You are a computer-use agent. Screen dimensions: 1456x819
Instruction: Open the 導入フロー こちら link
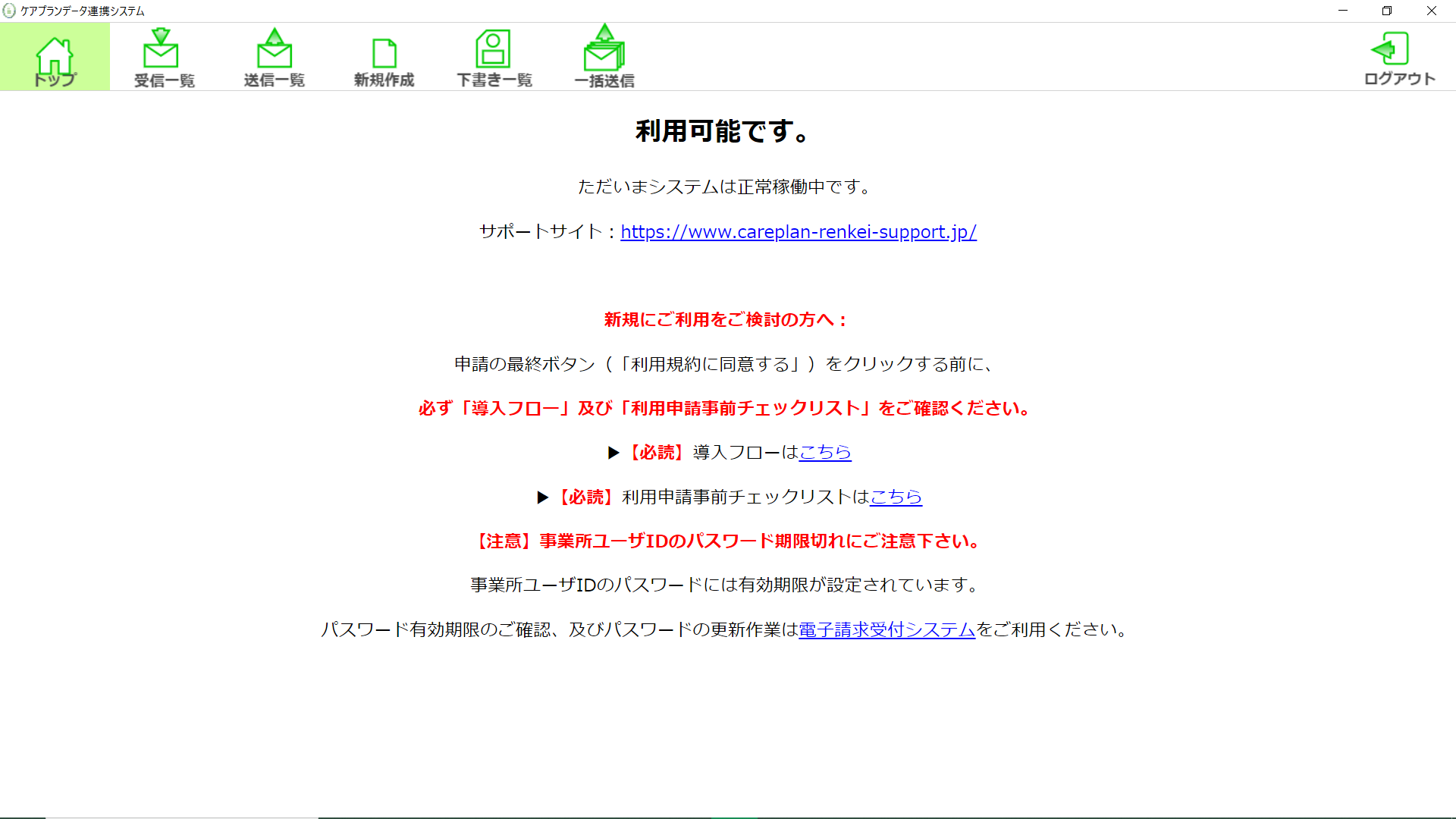(825, 453)
